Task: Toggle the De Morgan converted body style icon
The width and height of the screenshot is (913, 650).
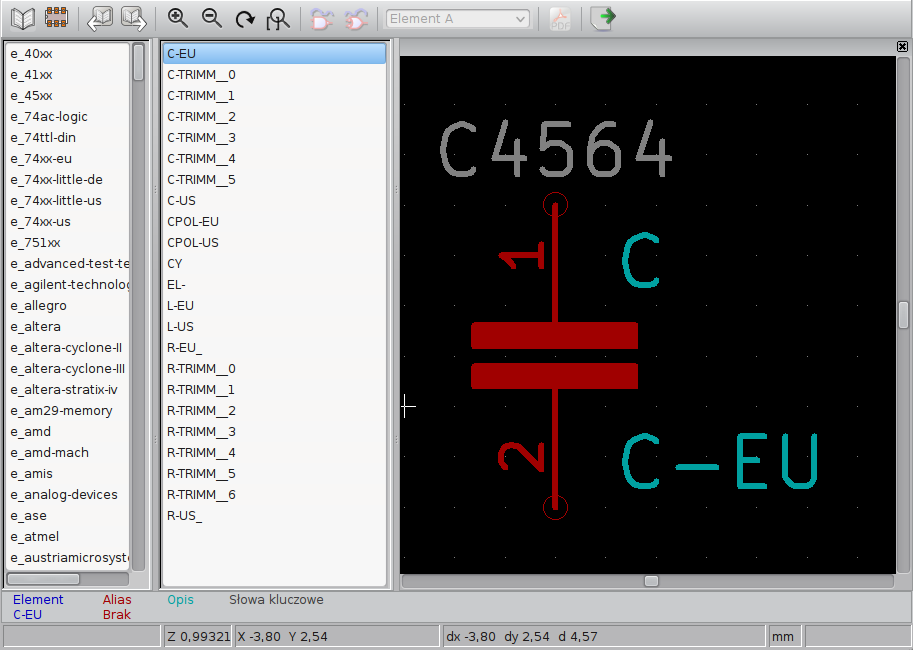Action: point(356,18)
